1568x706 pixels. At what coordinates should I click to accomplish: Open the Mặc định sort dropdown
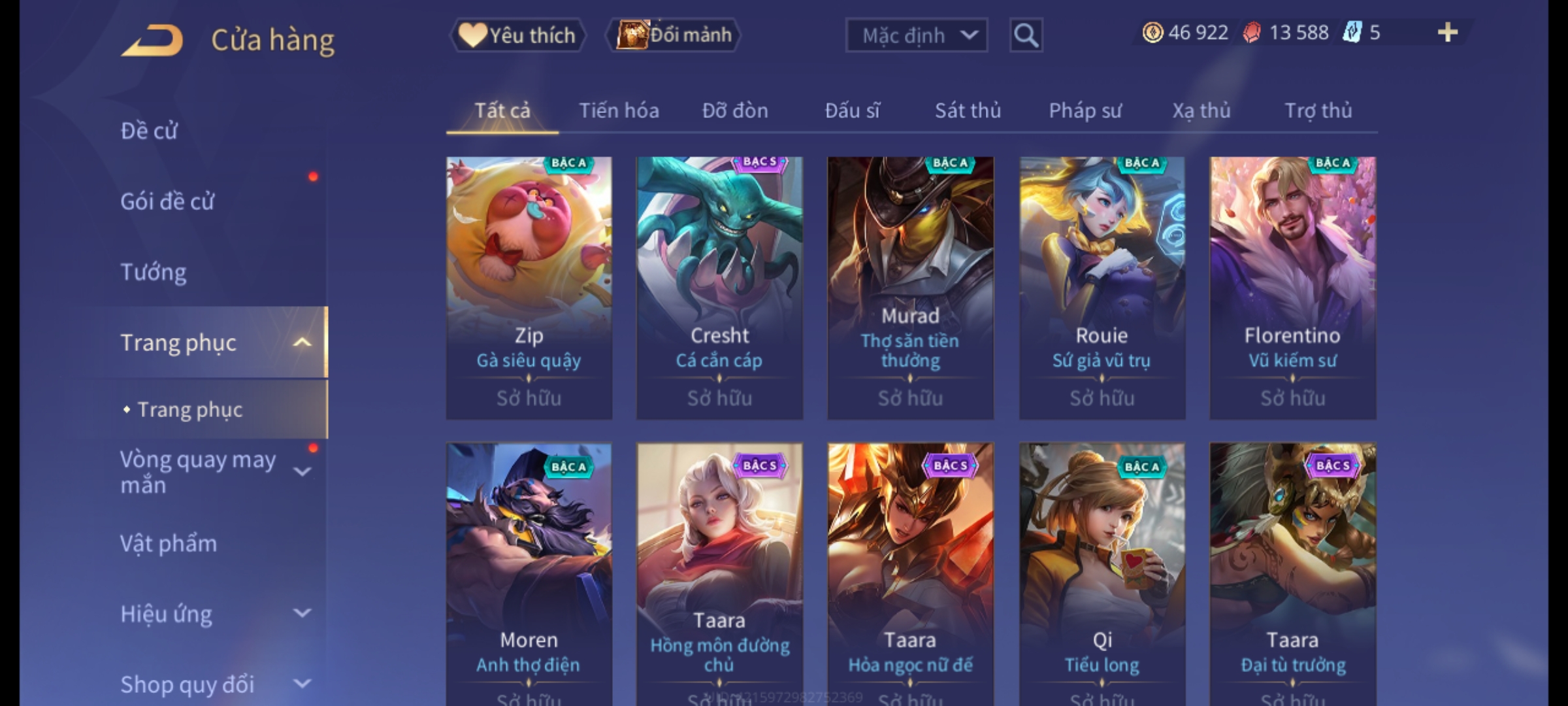click(916, 35)
